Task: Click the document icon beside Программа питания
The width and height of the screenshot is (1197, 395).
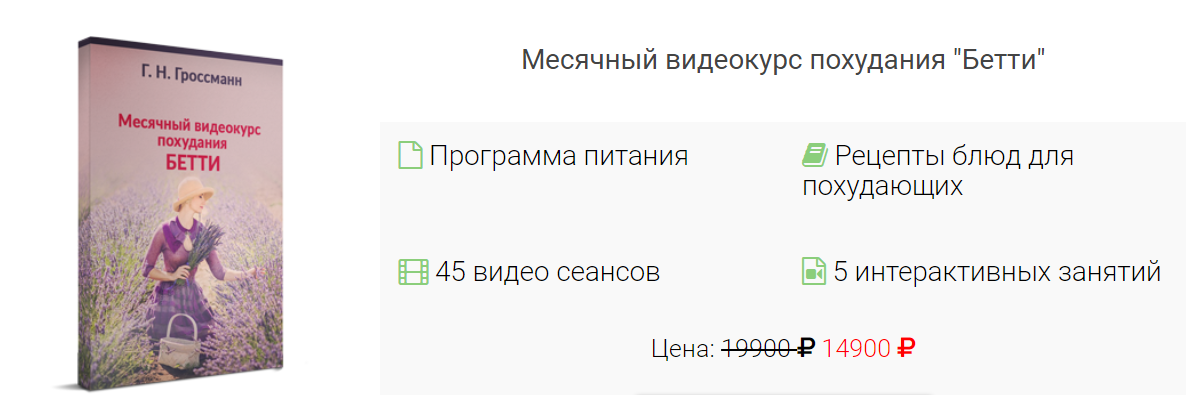Action: pos(410,155)
